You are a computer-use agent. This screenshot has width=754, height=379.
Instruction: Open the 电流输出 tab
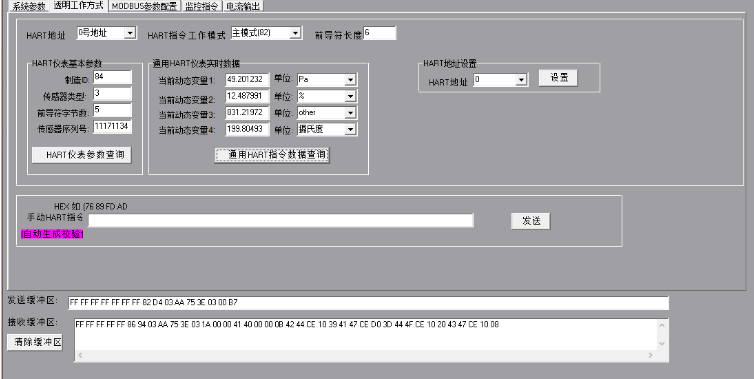tap(243, 6)
